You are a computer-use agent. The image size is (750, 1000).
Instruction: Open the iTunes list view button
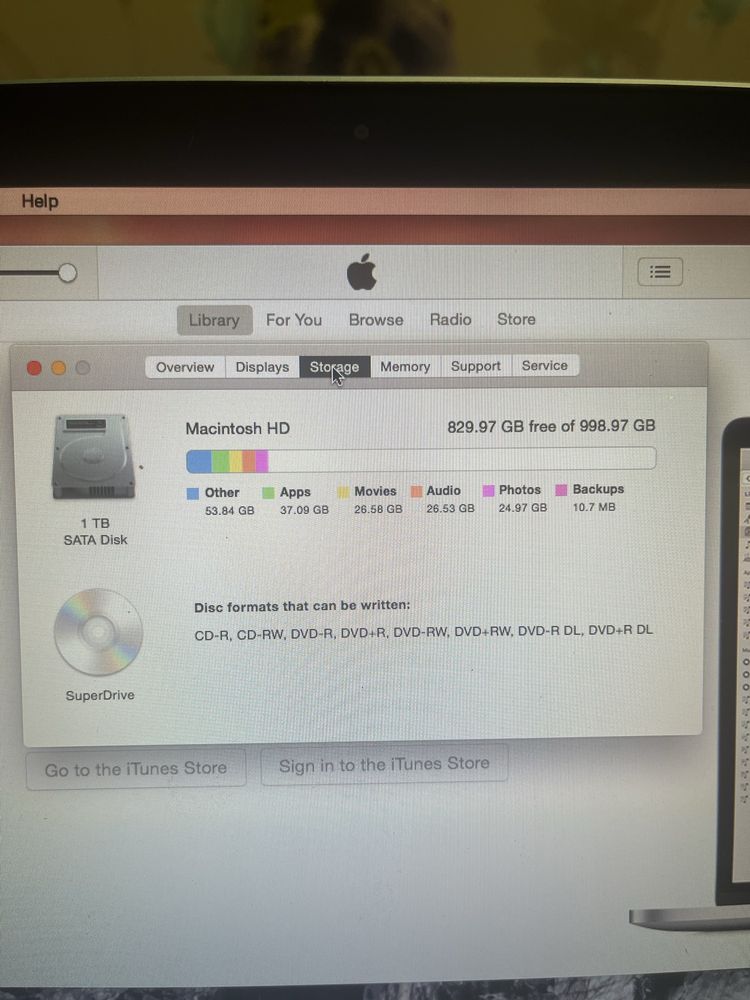tap(660, 272)
